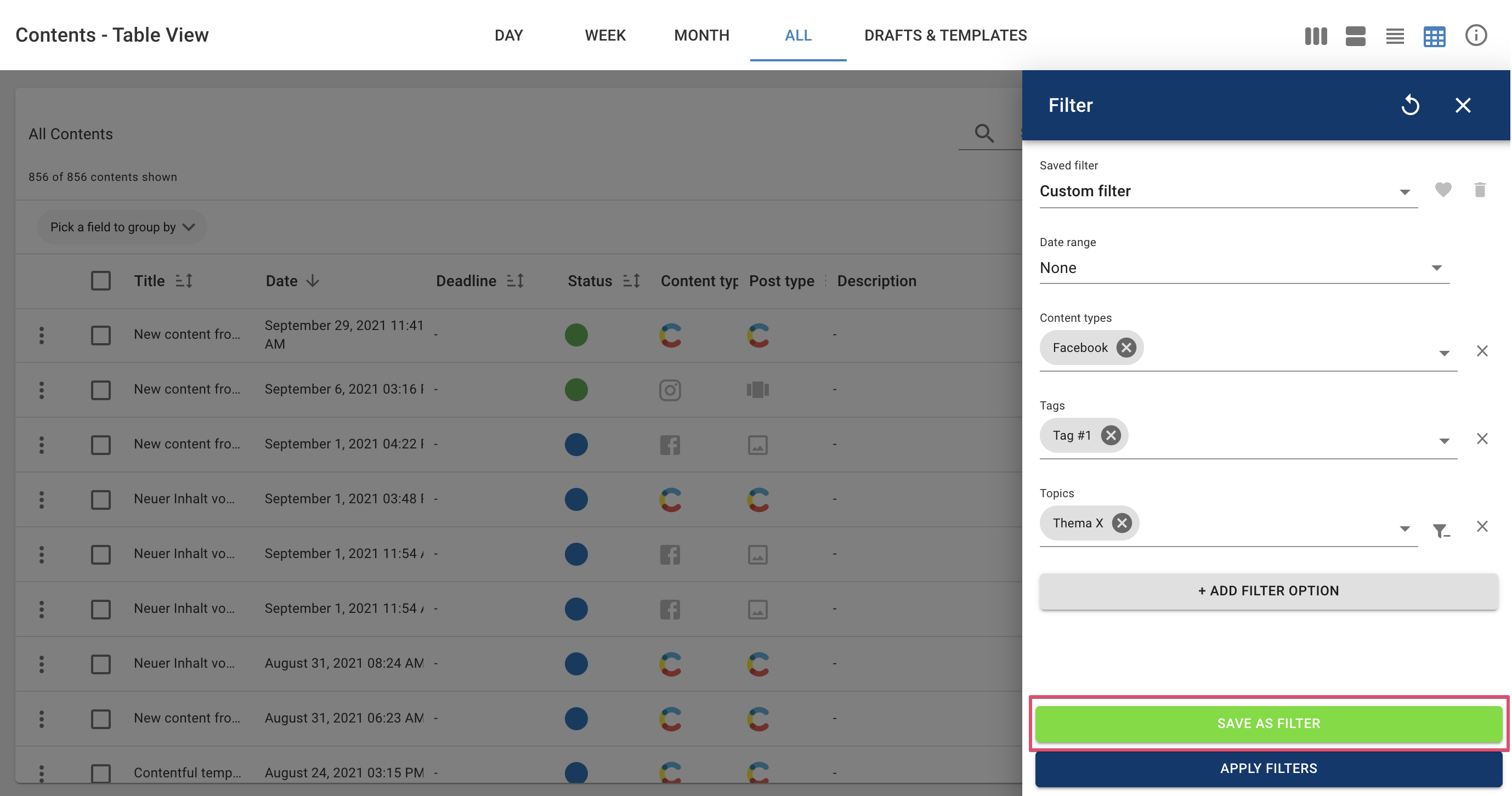Check the September 1 04:22 row checkbox

[x=100, y=445]
